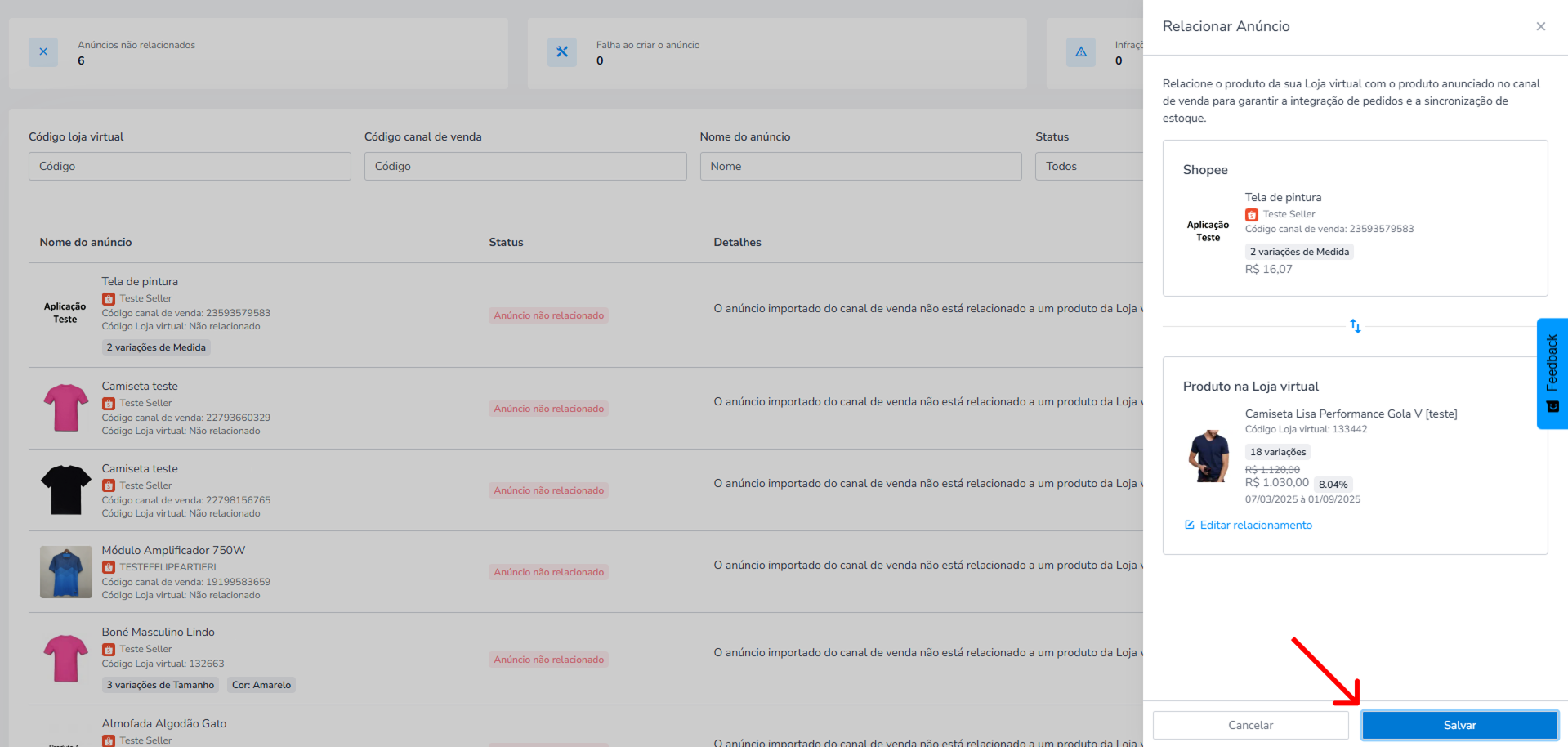Viewport: 1568px width, 747px height.
Task: Click the black Camiseta teste thumbnail
Action: [x=66, y=490]
